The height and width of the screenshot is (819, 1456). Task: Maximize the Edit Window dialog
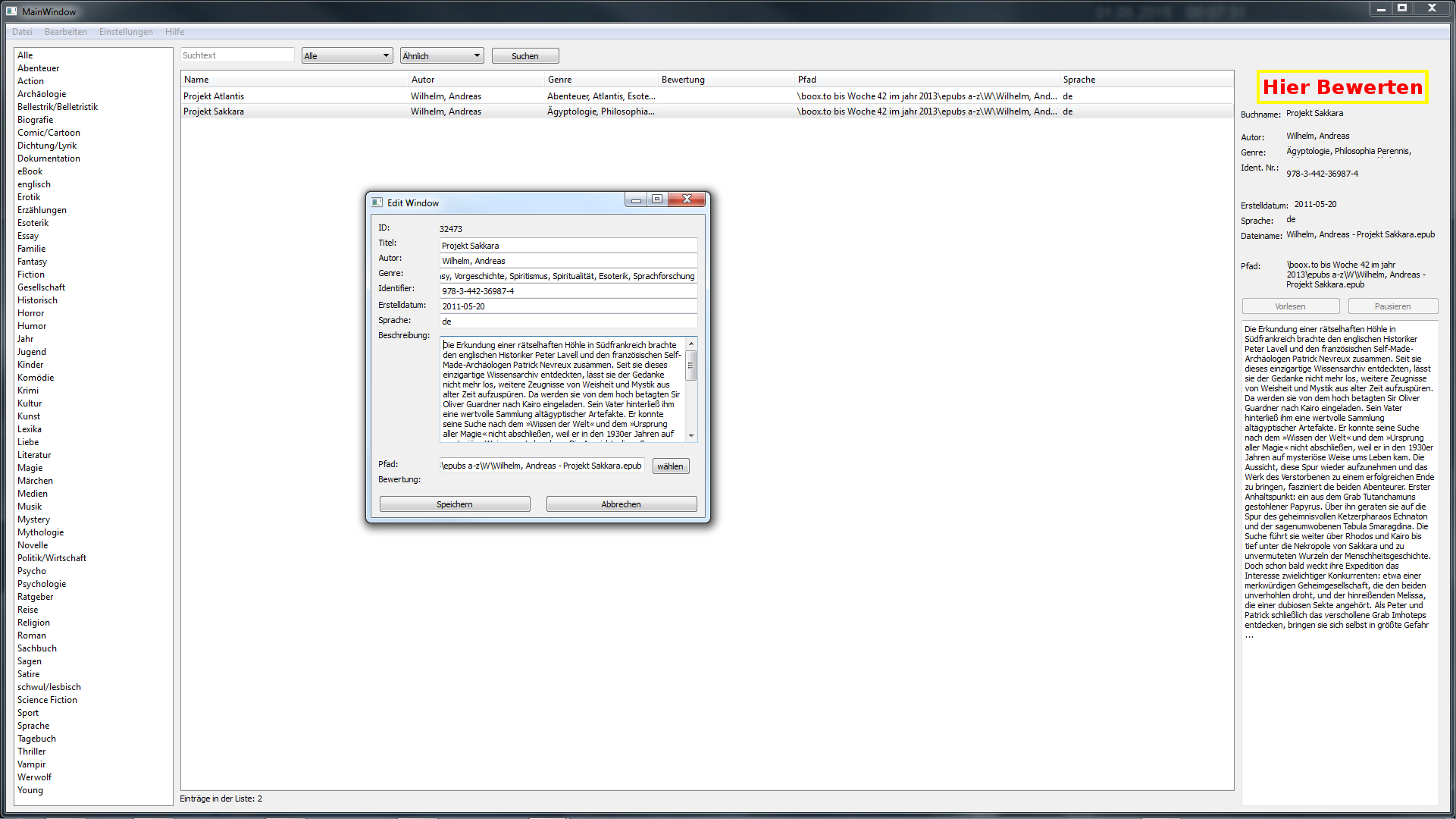click(657, 199)
